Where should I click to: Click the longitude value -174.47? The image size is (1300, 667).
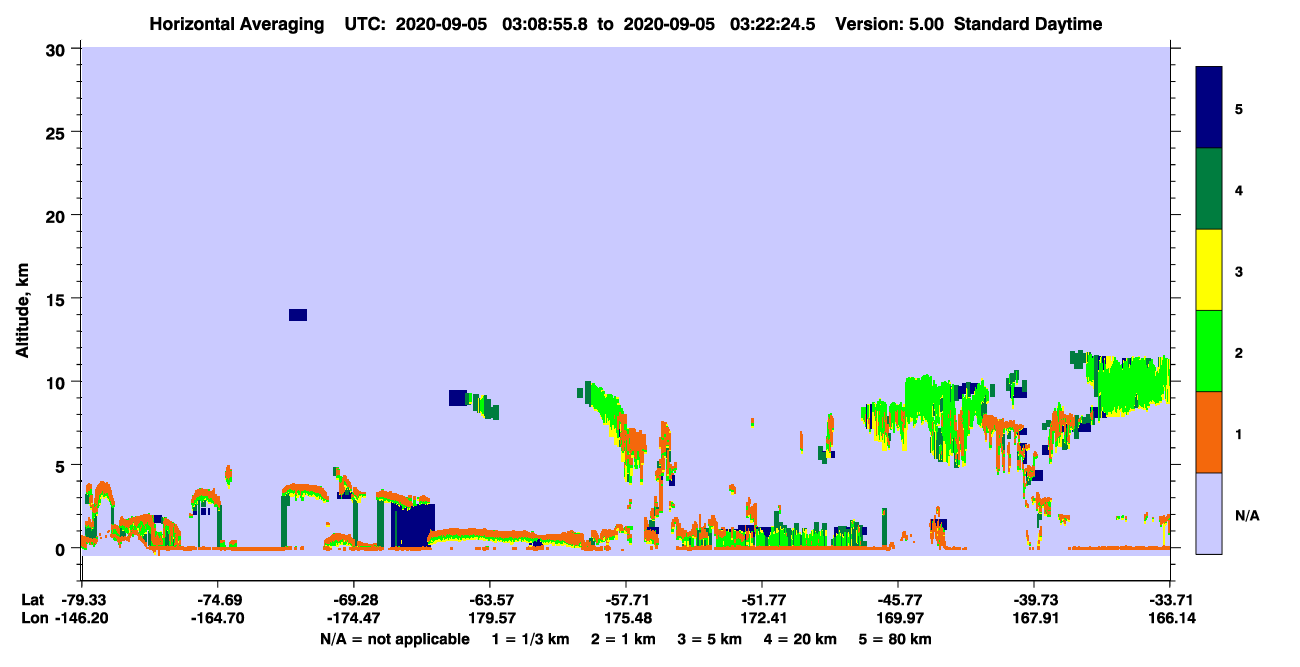(353, 618)
